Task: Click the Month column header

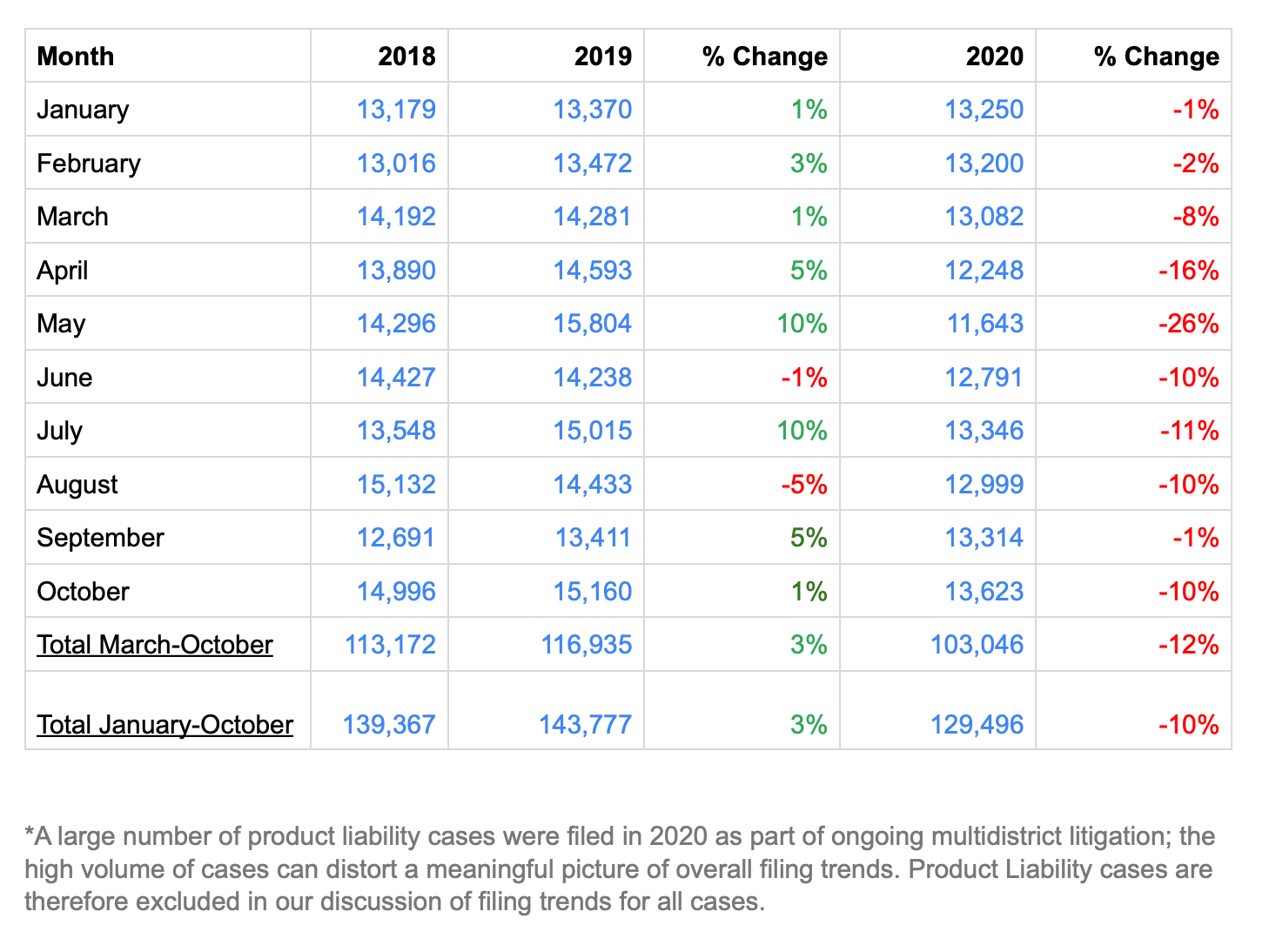Action: [x=76, y=57]
